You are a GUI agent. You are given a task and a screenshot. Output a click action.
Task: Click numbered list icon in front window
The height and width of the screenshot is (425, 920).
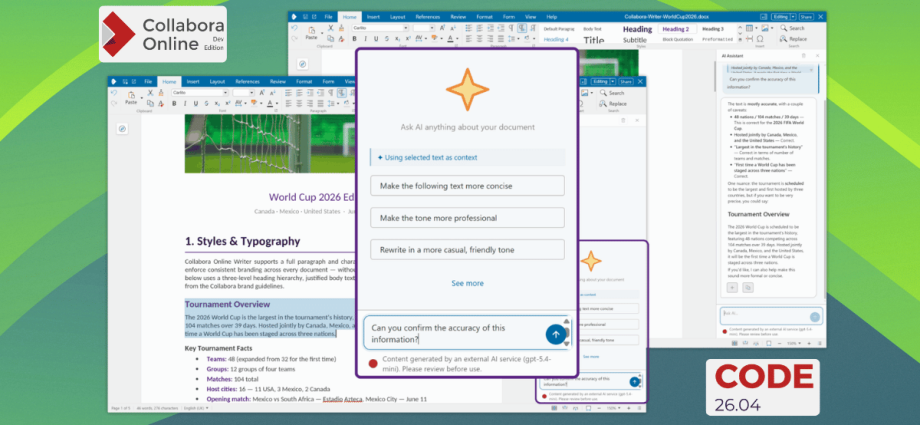click(299, 93)
